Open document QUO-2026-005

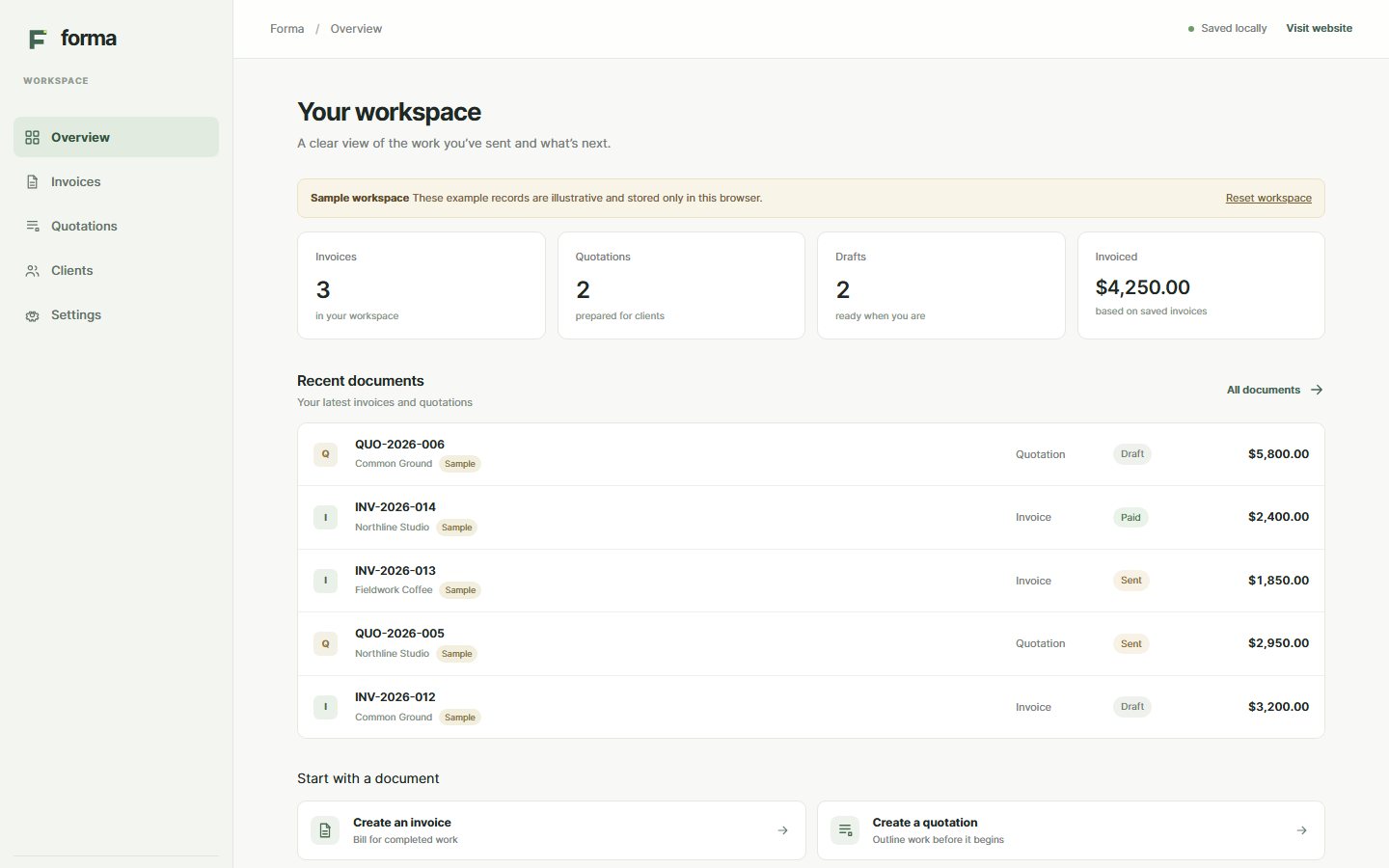tap(811, 644)
